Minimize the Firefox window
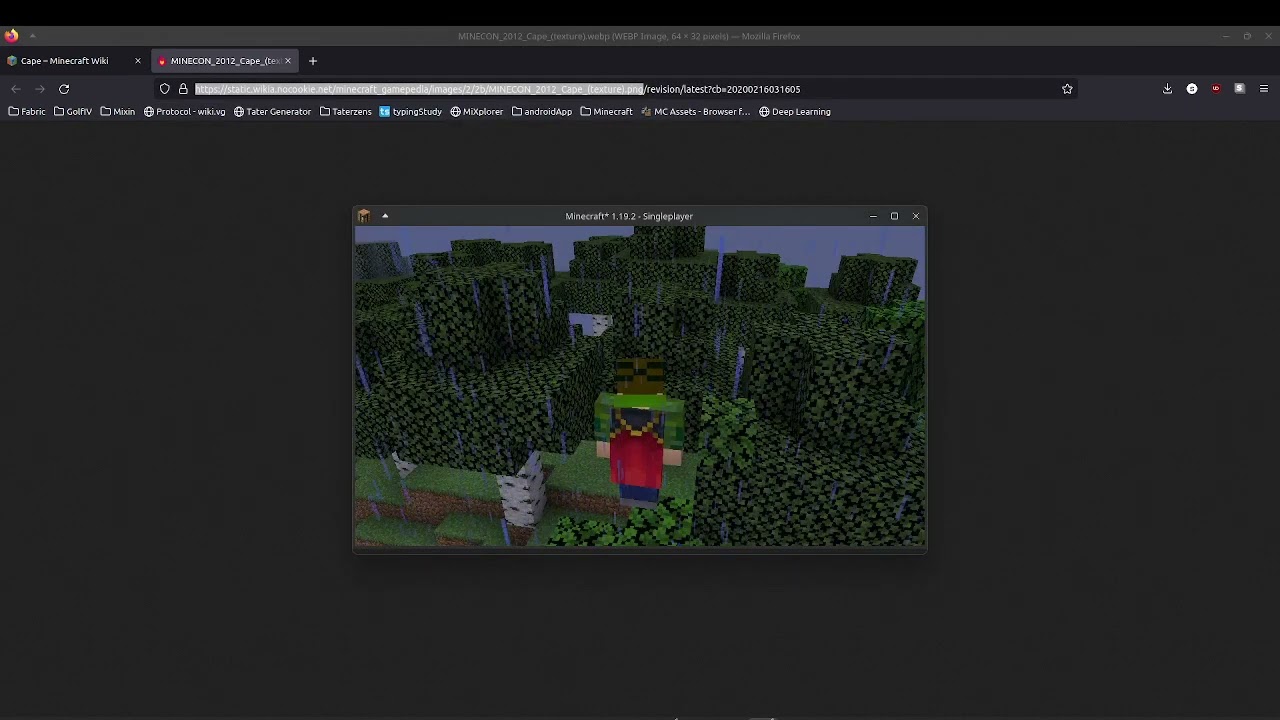This screenshot has width=1280, height=720. point(1226,36)
